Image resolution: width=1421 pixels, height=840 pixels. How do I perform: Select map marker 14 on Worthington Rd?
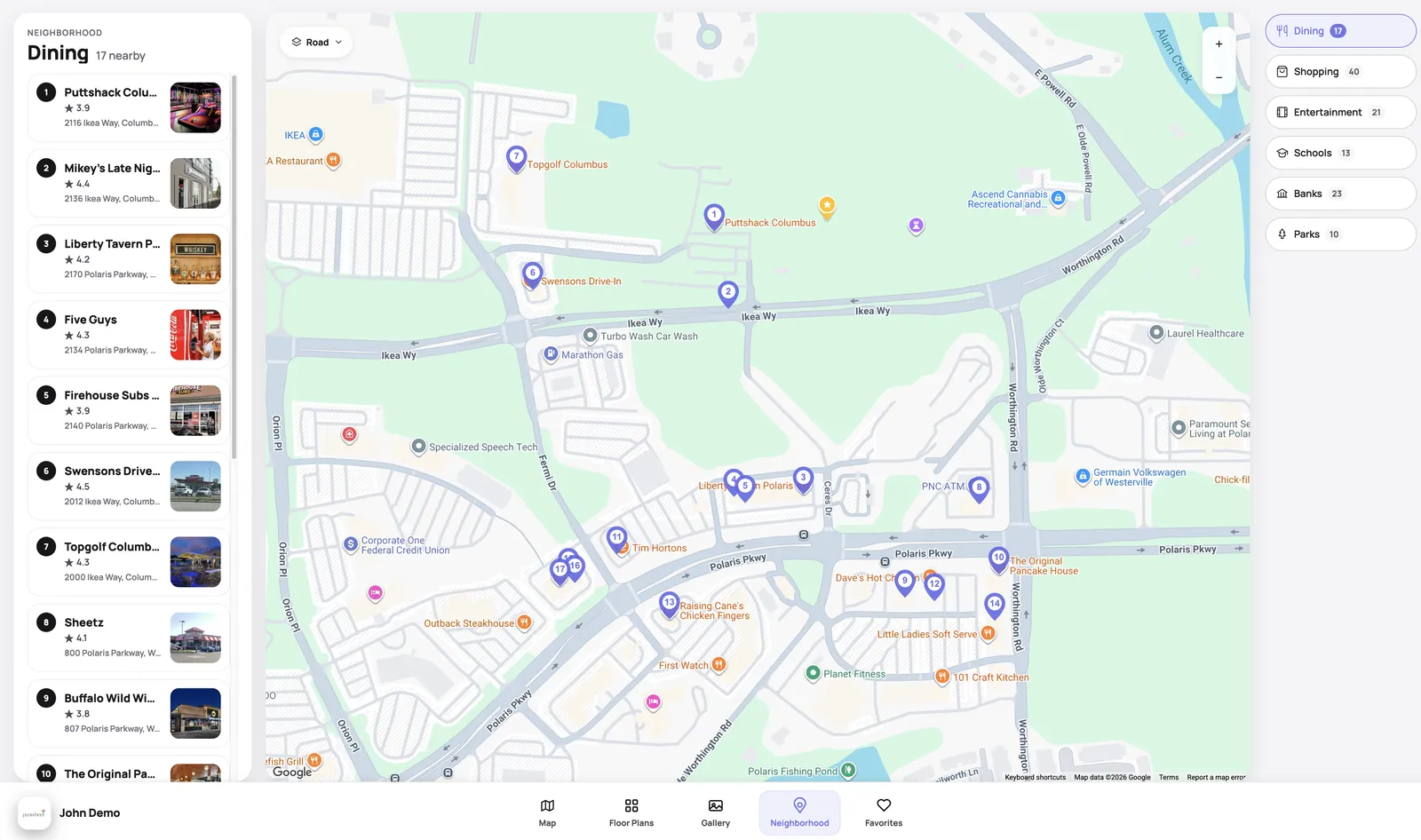[995, 606]
